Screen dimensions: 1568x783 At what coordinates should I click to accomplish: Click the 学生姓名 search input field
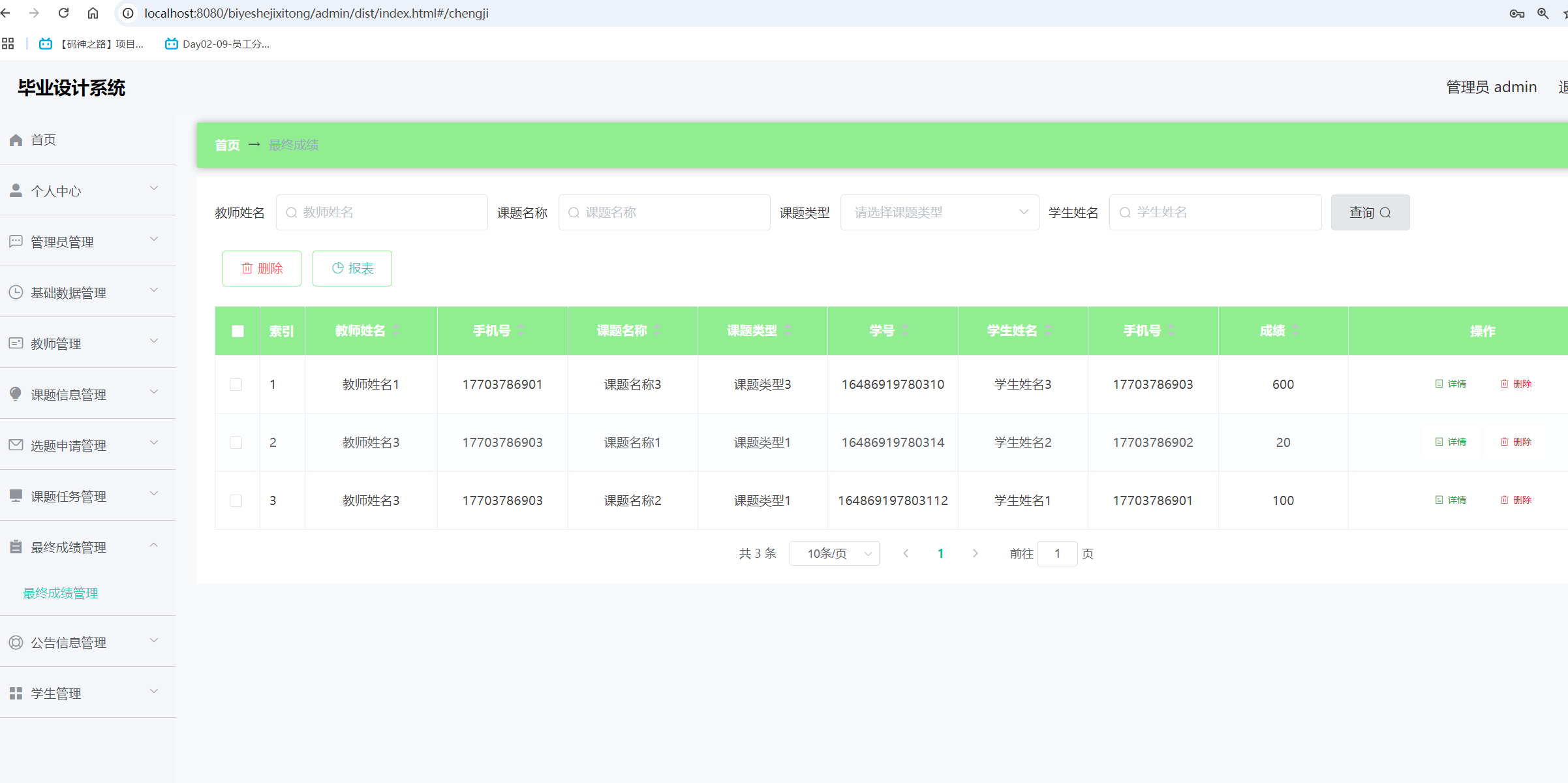coord(1215,212)
